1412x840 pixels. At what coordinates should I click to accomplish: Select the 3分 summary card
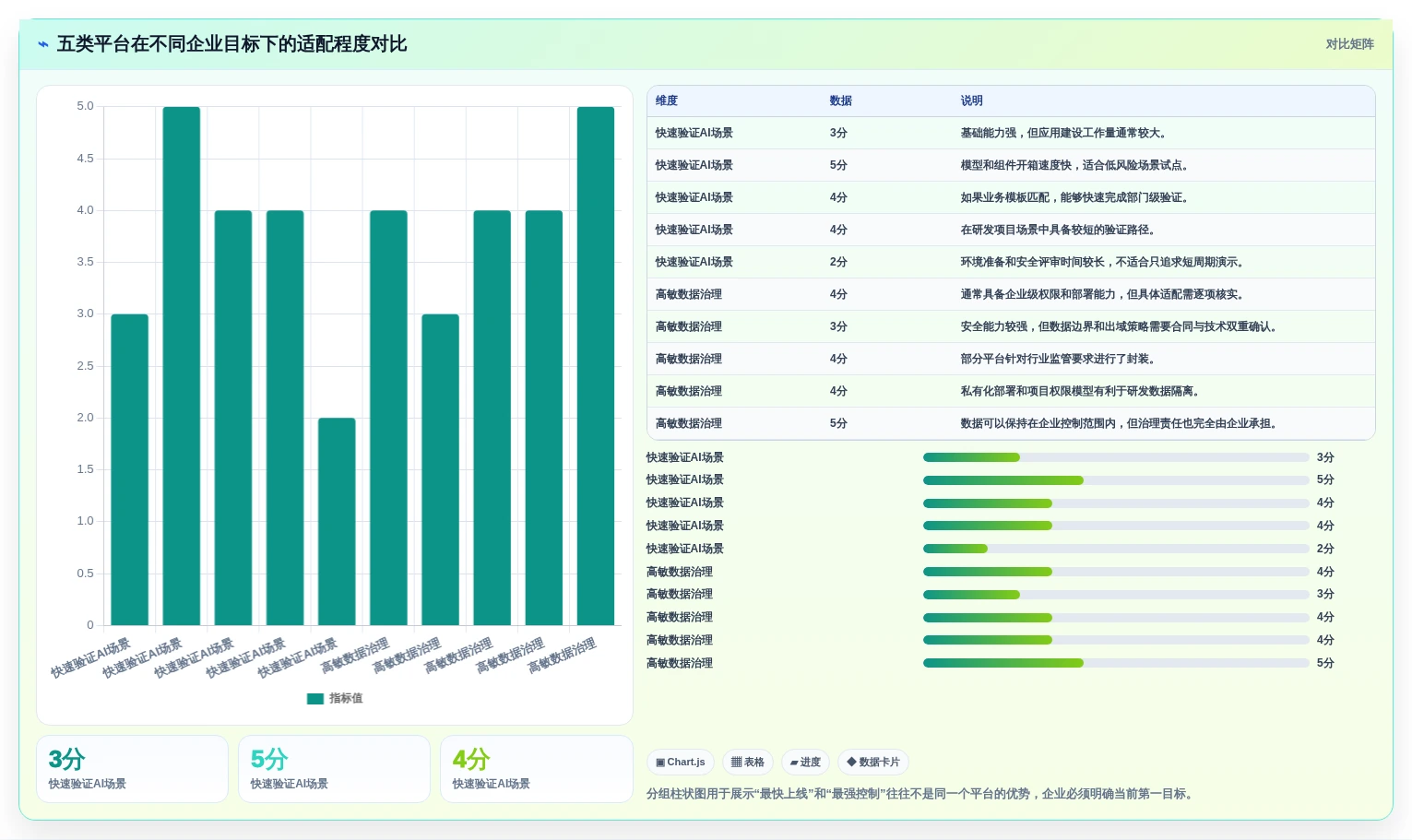[132, 769]
